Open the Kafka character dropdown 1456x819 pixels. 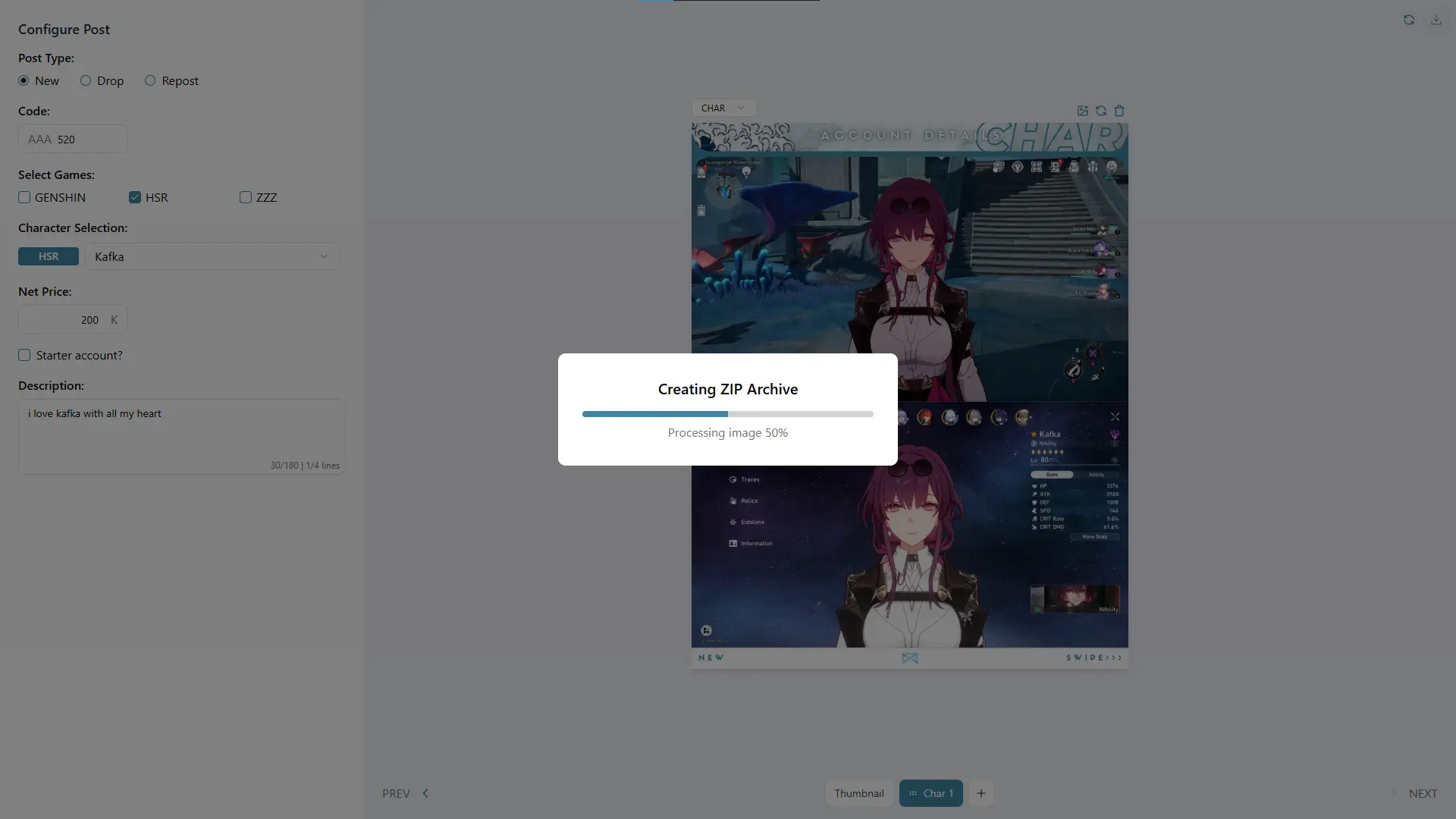(x=212, y=256)
